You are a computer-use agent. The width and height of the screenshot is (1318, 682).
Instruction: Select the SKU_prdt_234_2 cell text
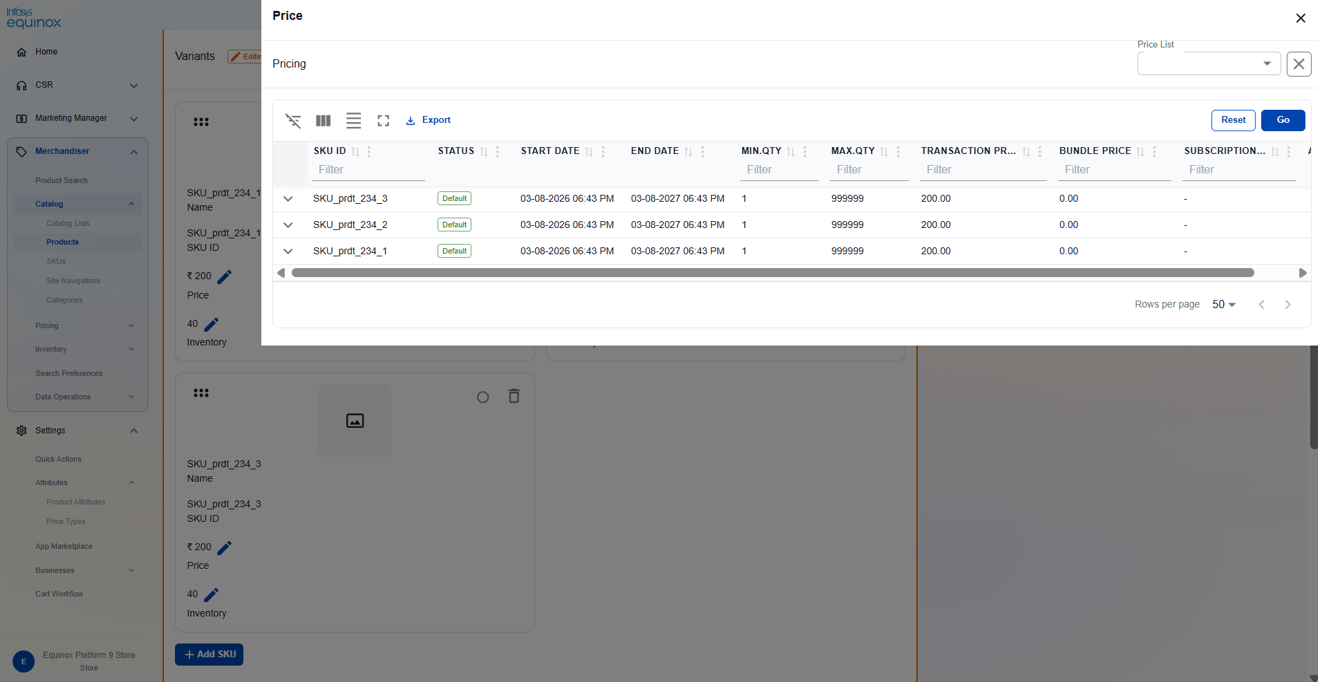(350, 225)
